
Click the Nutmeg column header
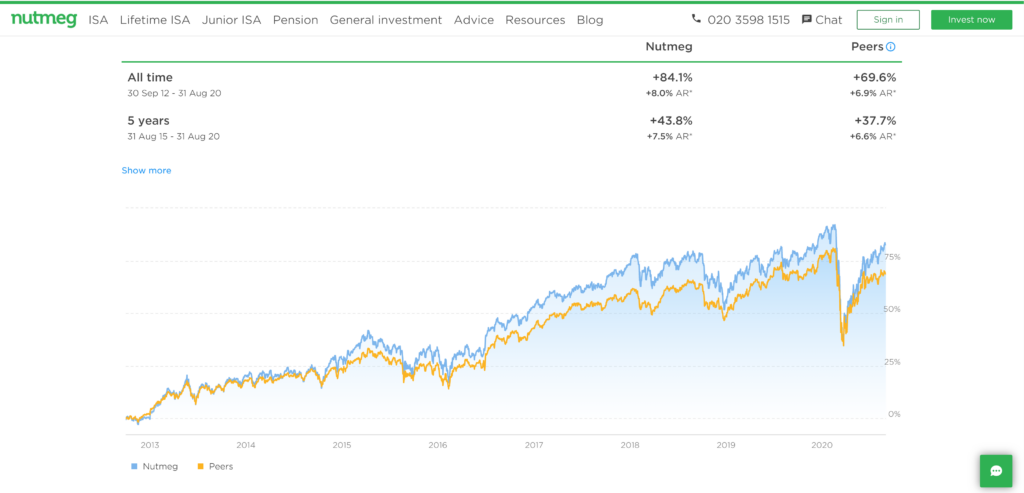point(669,46)
